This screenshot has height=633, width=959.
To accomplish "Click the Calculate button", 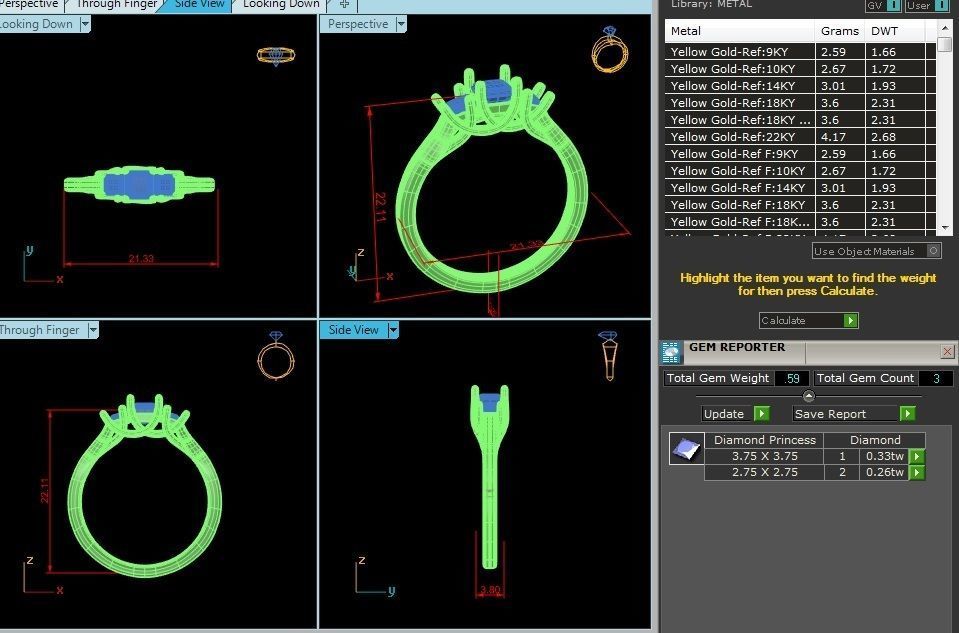I will tap(809, 320).
